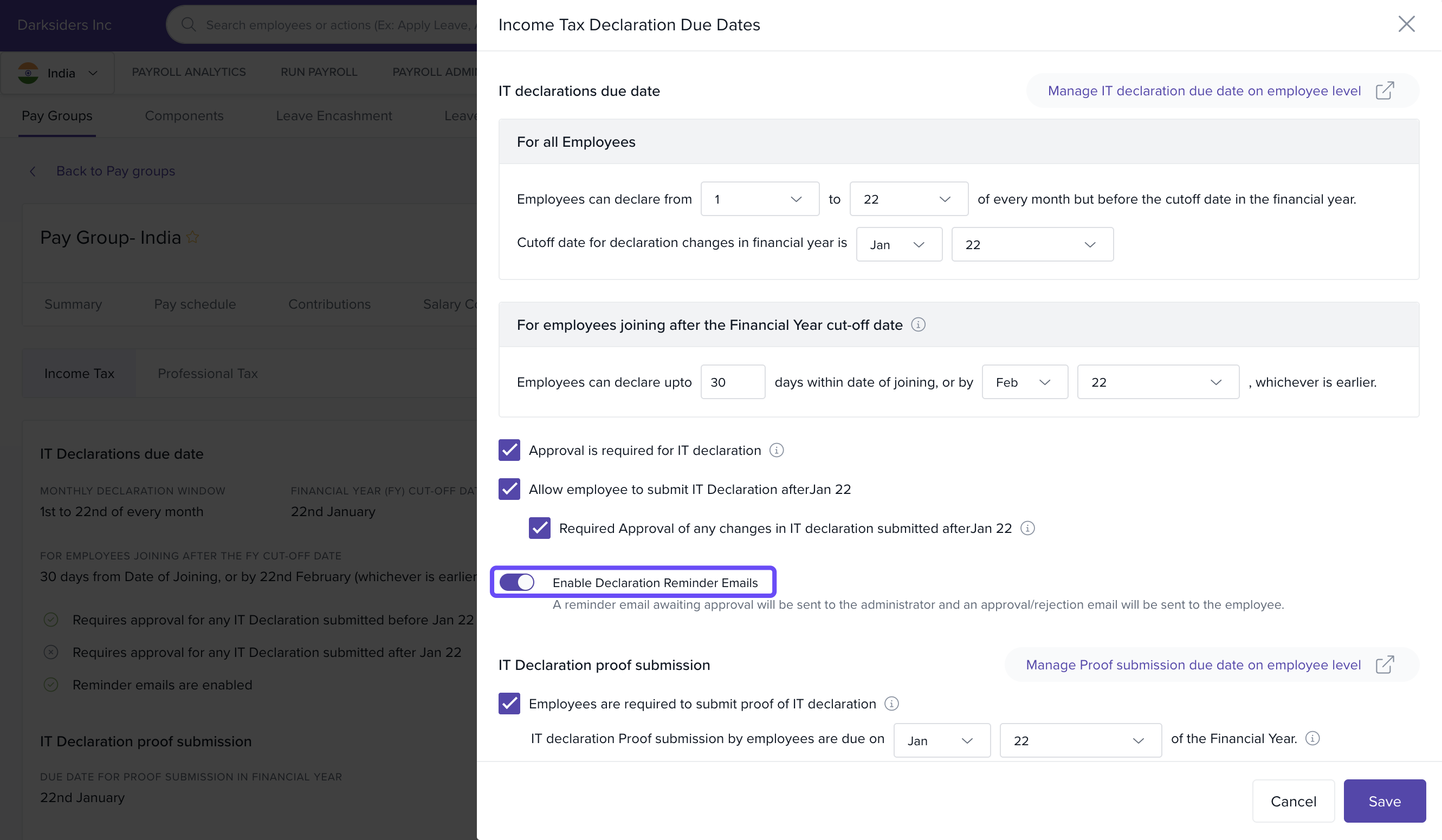Viewport: 1442px width, 840px height.
Task: Switch to the Components tab
Action: pos(184,115)
